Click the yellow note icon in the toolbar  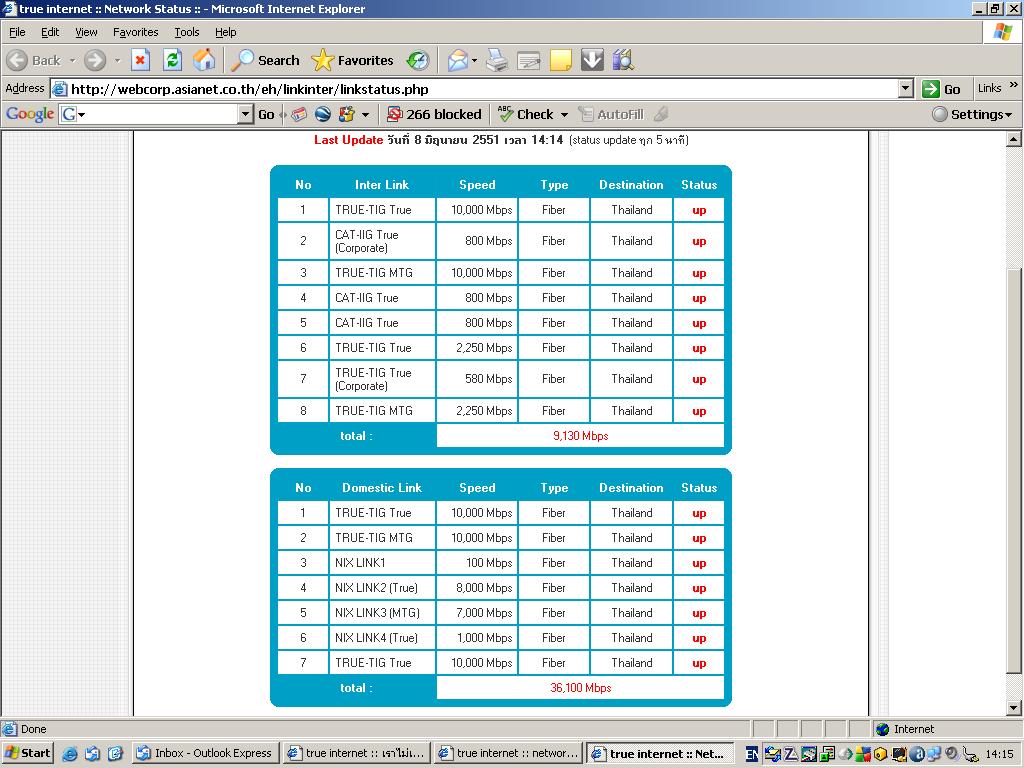[560, 61]
